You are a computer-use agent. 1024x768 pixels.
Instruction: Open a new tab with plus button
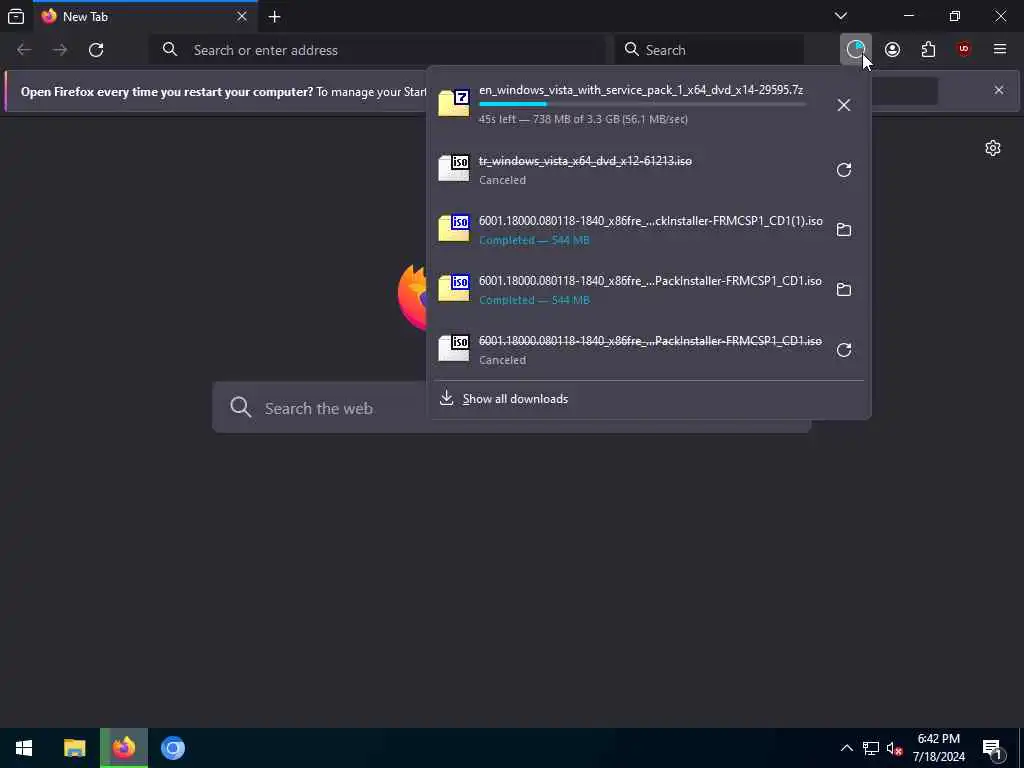pos(274,16)
